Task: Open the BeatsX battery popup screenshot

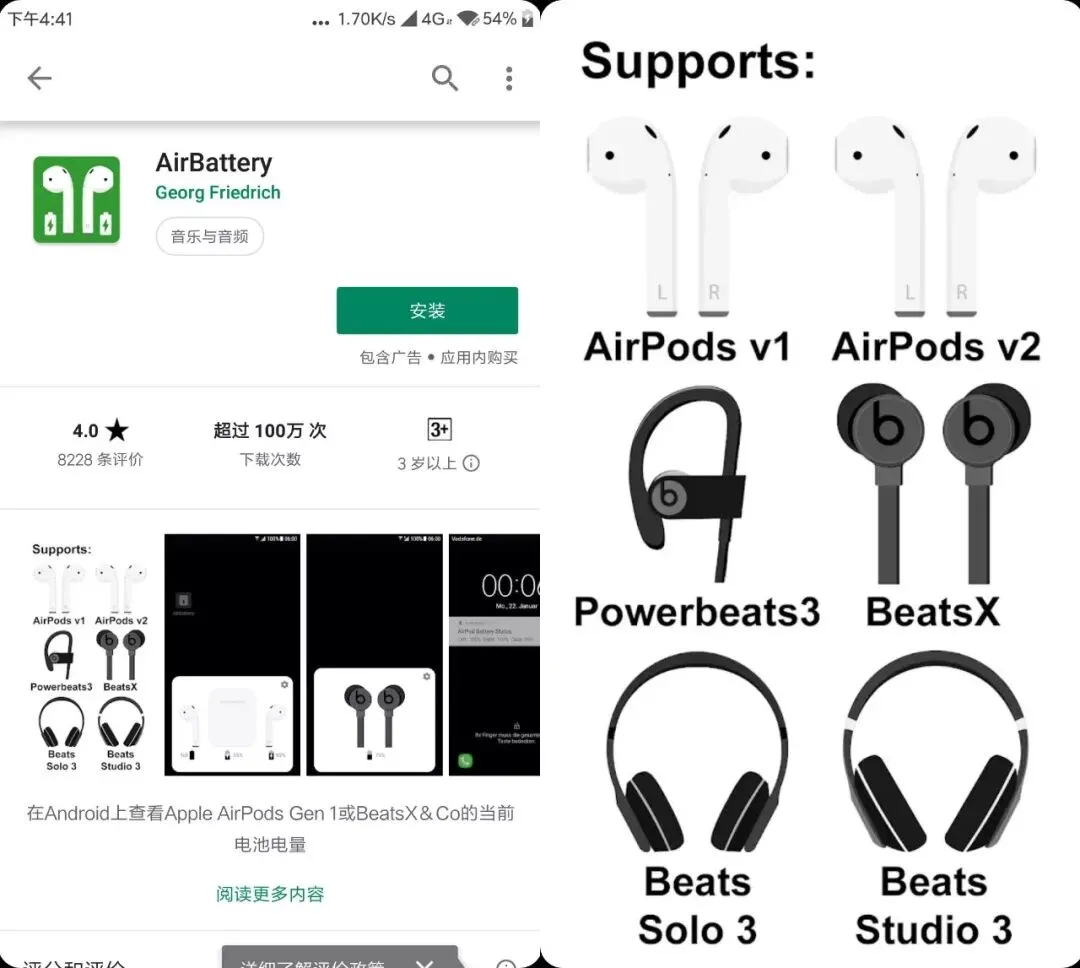Action: click(x=375, y=655)
